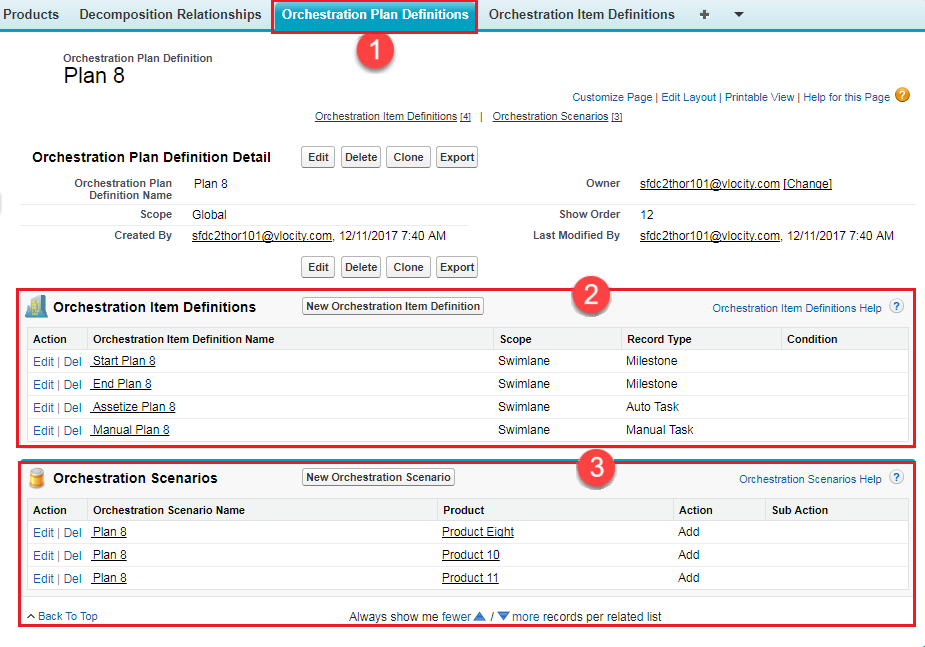925x647 pixels.
Task: Open the tab overflow dropdown arrow
Action: click(738, 15)
